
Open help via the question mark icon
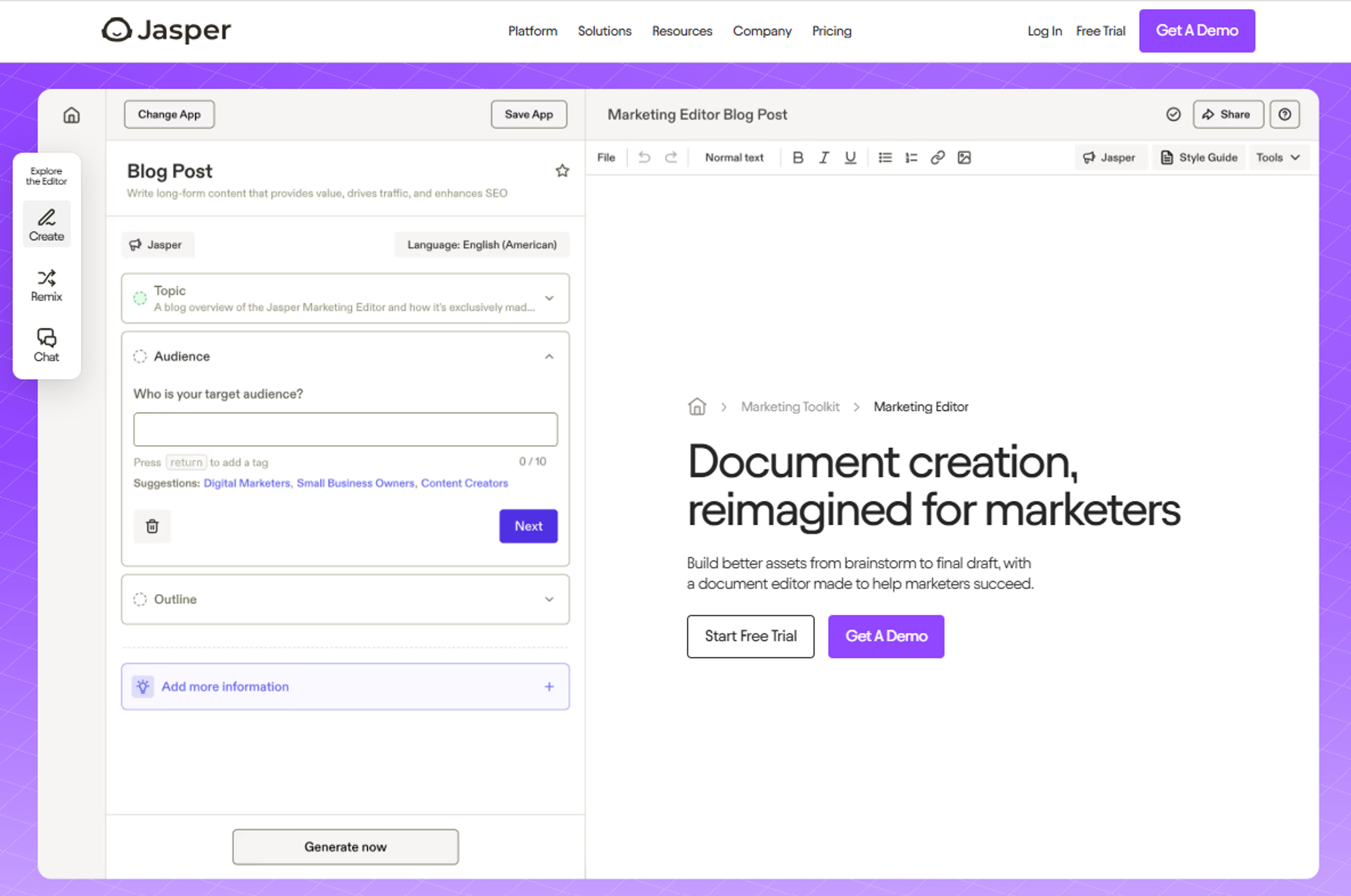point(1284,114)
